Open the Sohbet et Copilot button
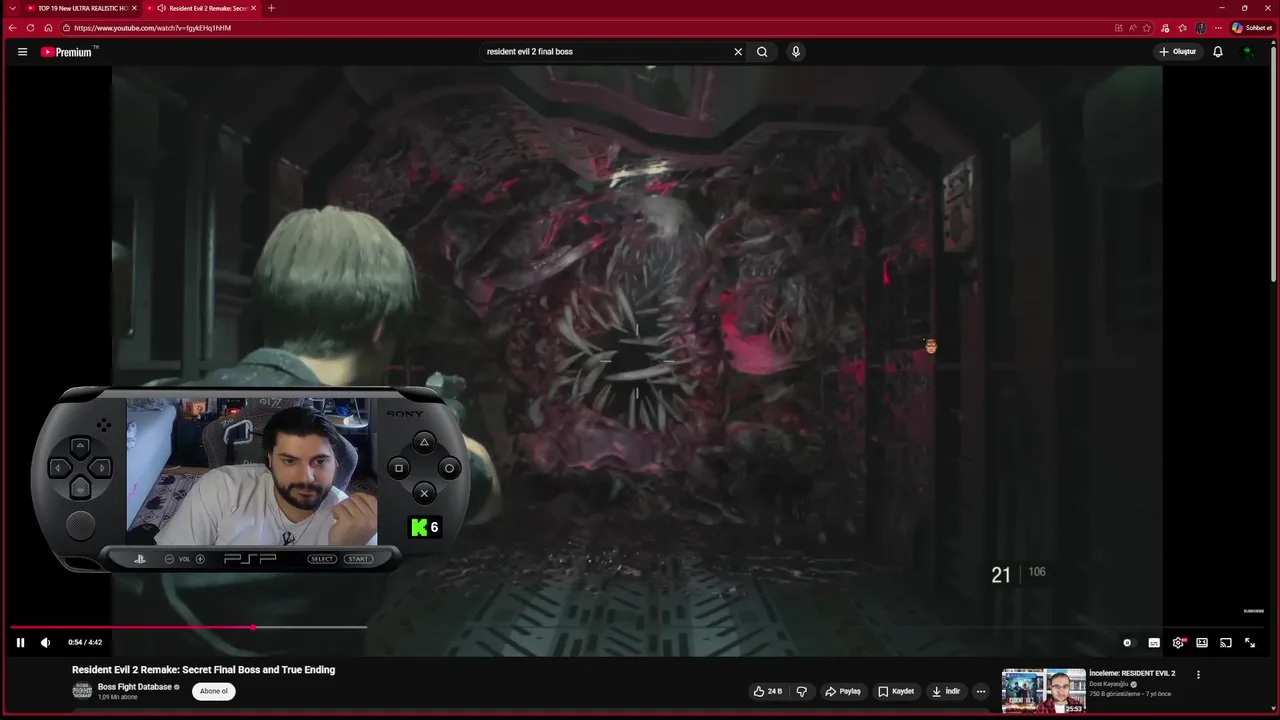1280x720 pixels. coord(1252,28)
